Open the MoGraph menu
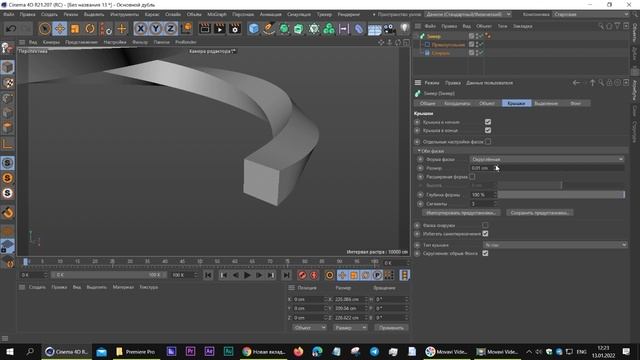Image resolution: width=640 pixels, height=360 pixels. [x=216, y=14]
